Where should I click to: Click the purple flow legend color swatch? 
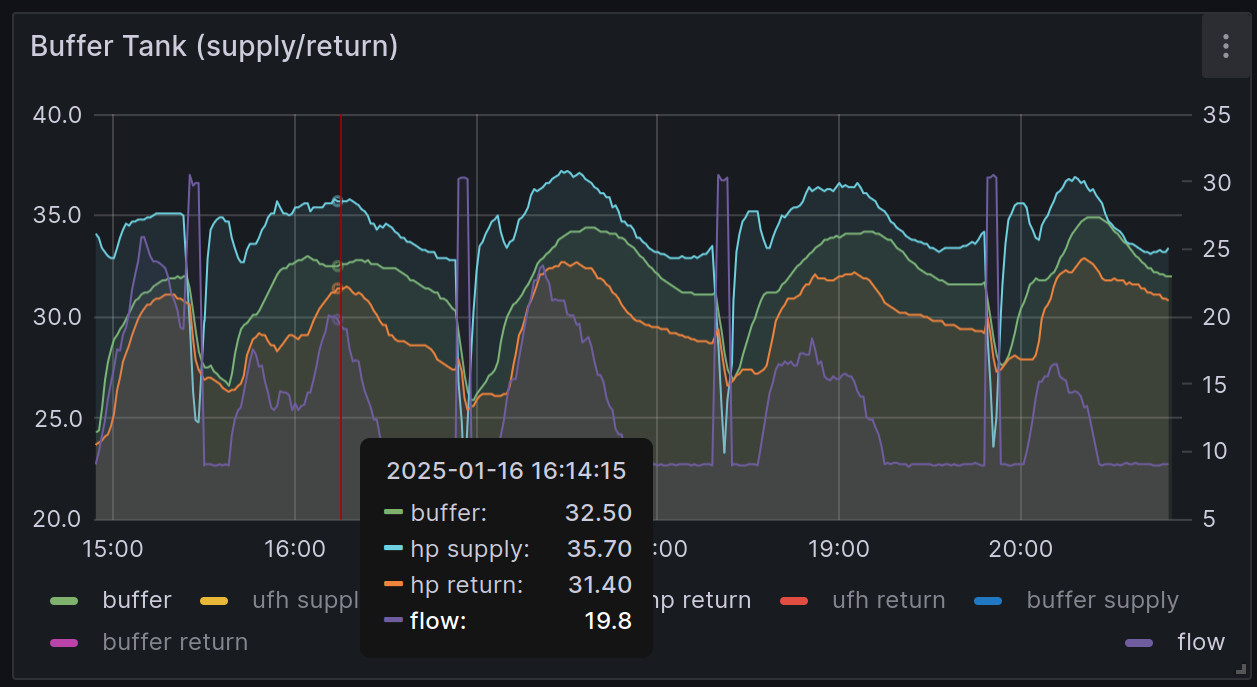point(1139,642)
